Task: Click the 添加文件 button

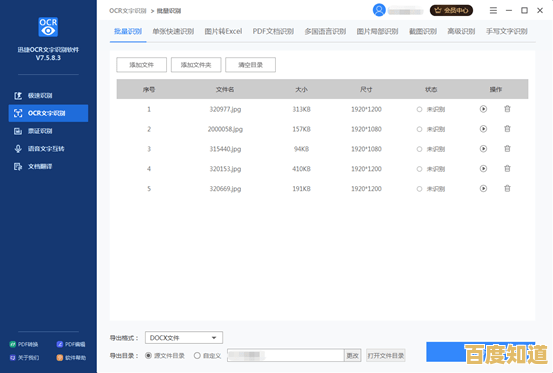Action: 141,65
